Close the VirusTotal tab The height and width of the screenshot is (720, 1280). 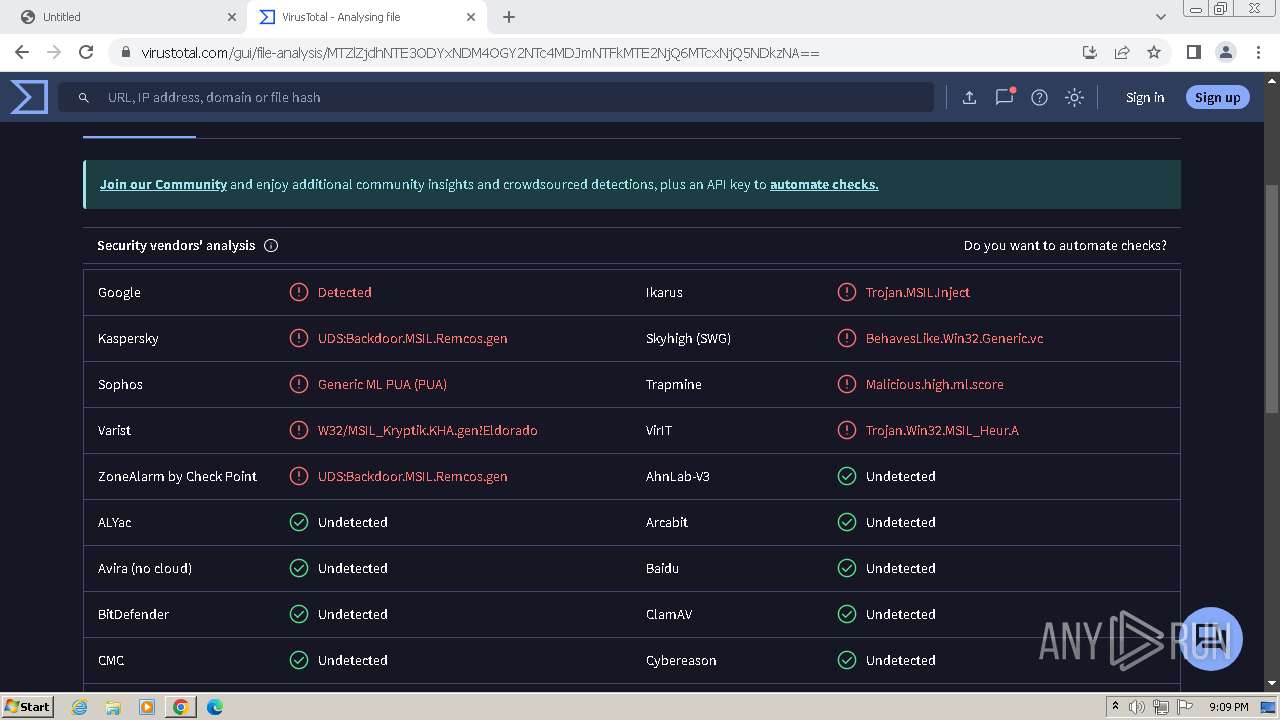coord(472,17)
